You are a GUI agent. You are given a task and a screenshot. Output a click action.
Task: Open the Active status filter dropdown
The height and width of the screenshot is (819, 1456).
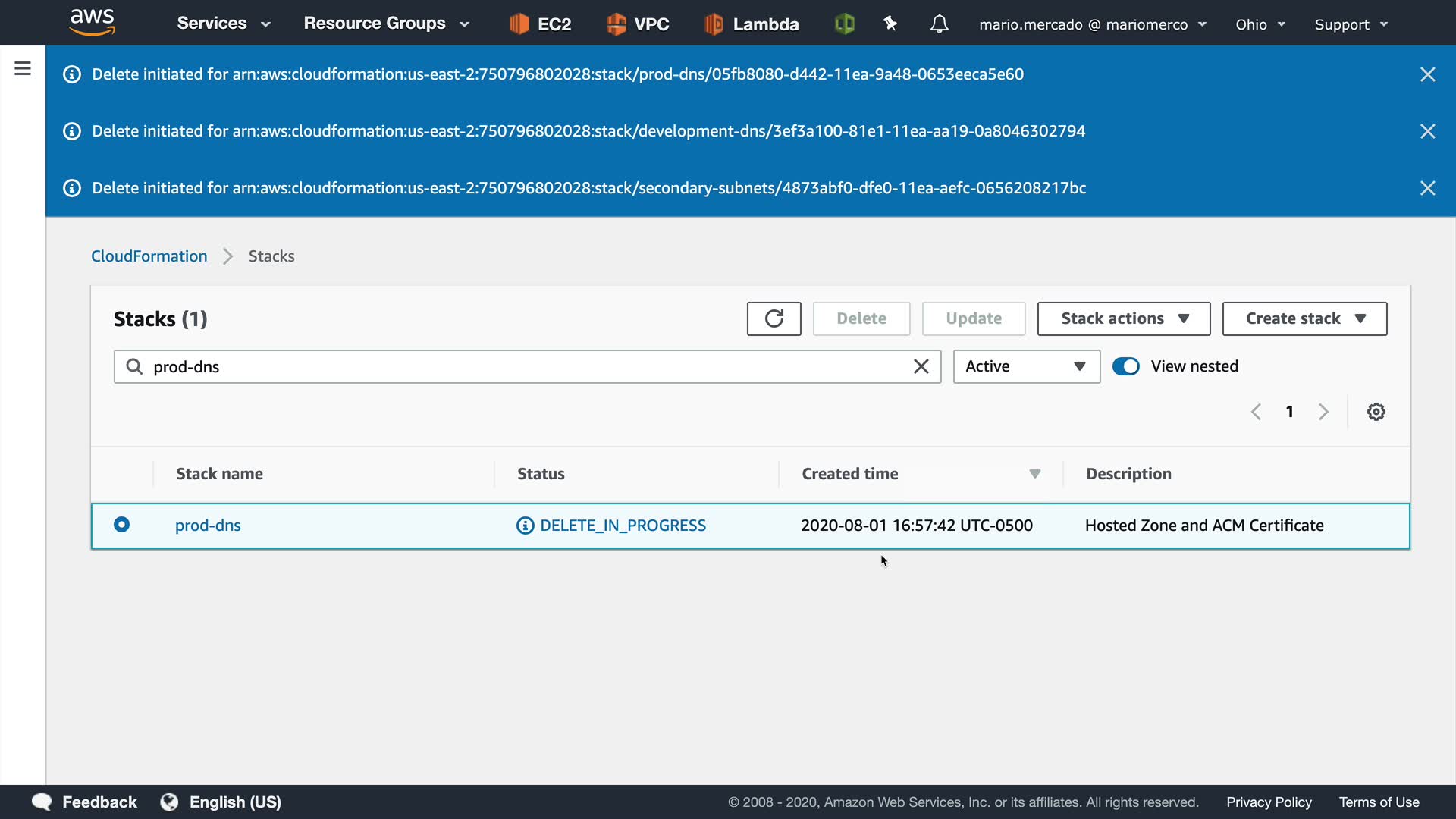(1026, 367)
